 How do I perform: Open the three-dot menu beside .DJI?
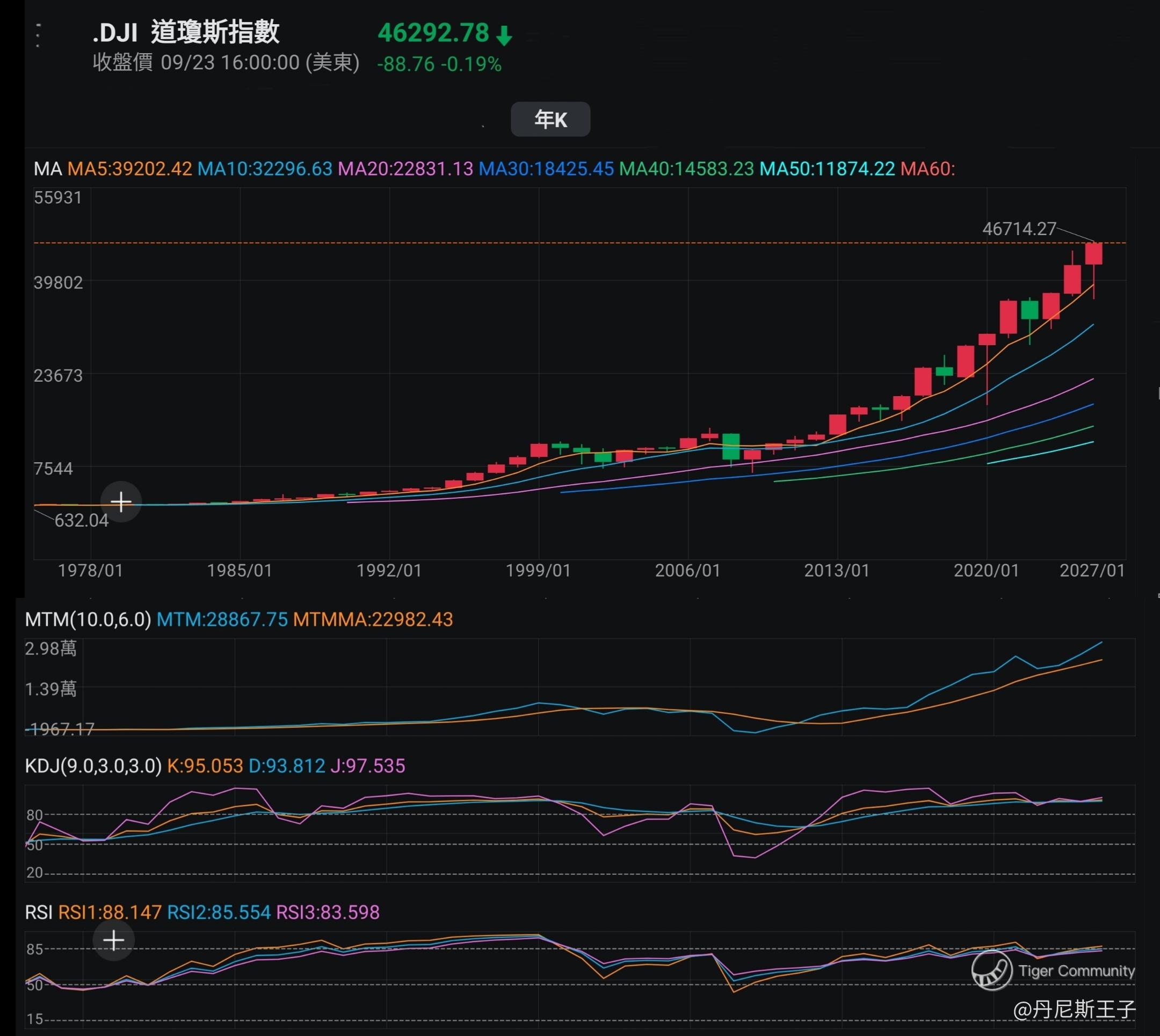pyautogui.click(x=38, y=35)
